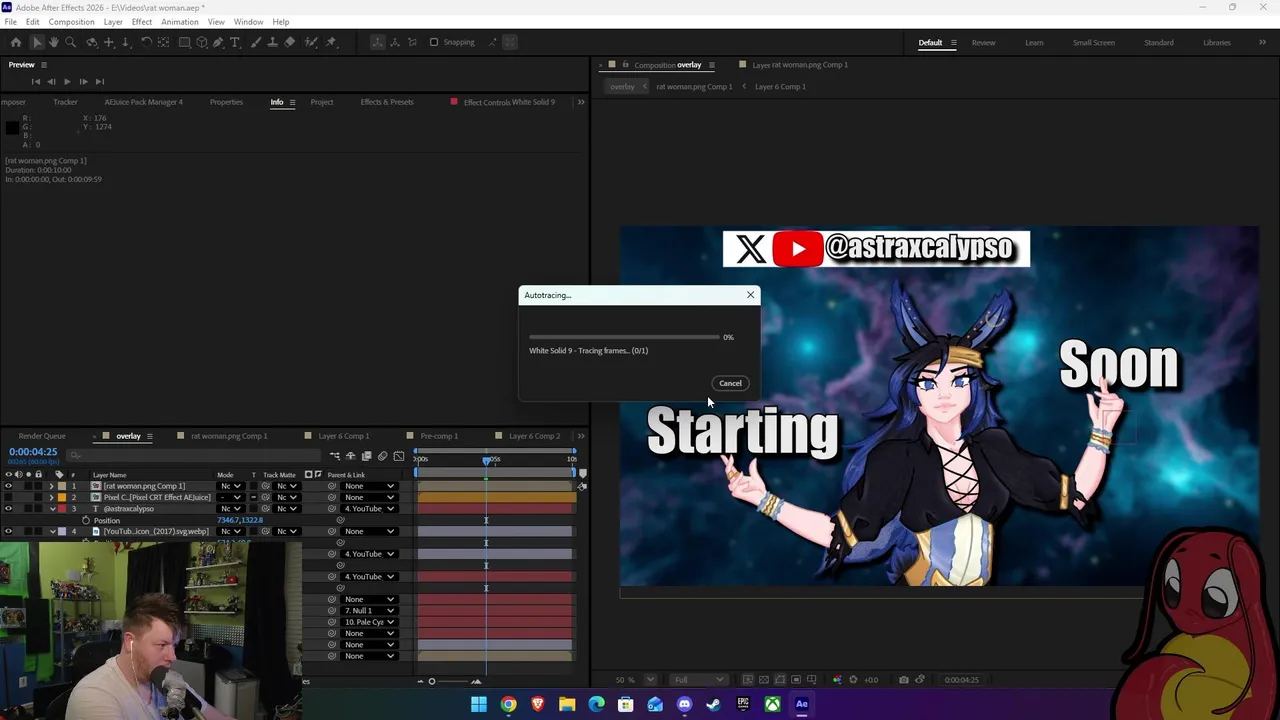
Task: Click the Graph Editor icon in timeline
Action: [x=398, y=456]
